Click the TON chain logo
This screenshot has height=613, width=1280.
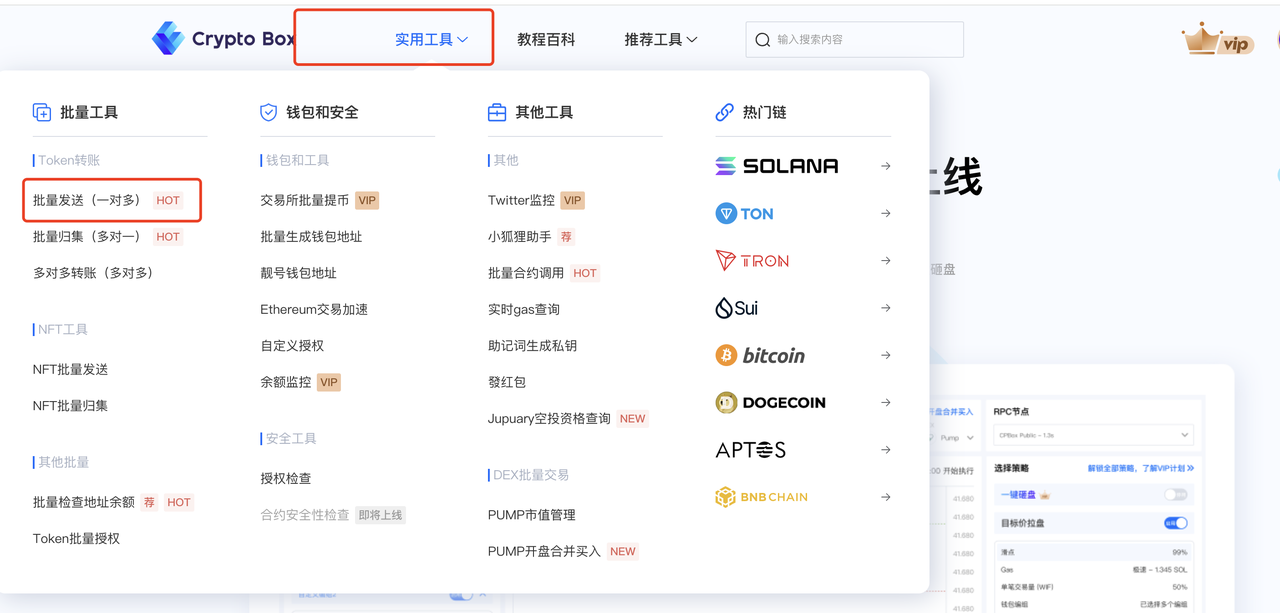click(x=745, y=213)
